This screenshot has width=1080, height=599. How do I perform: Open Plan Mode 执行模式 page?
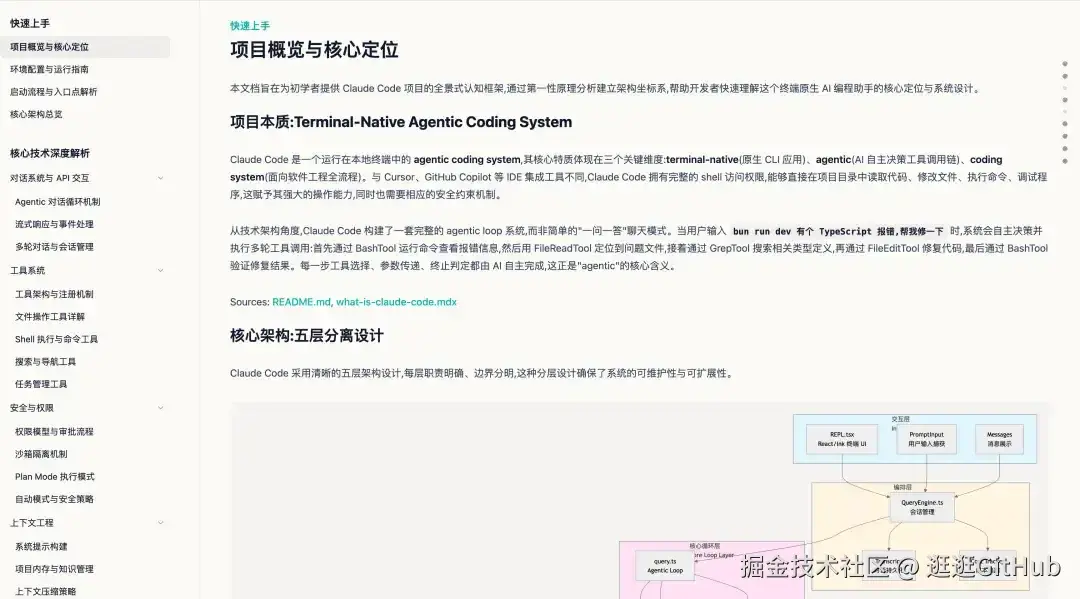coord(55,476)
